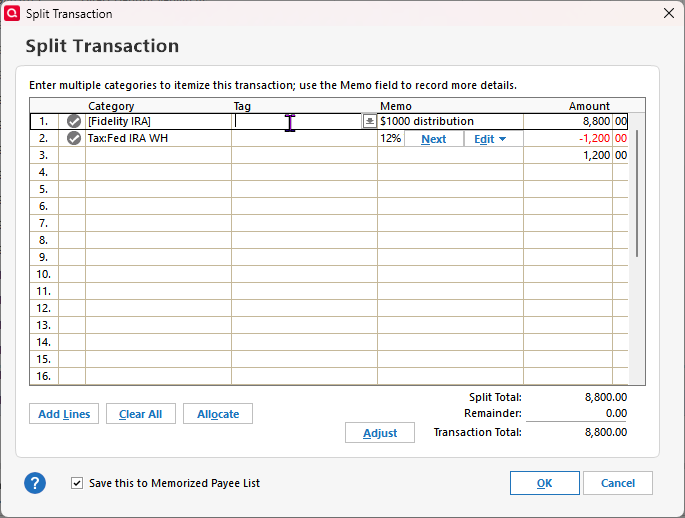Click the 12% memo on row 2
Screen dimensions: 685x518
point(391,138)
